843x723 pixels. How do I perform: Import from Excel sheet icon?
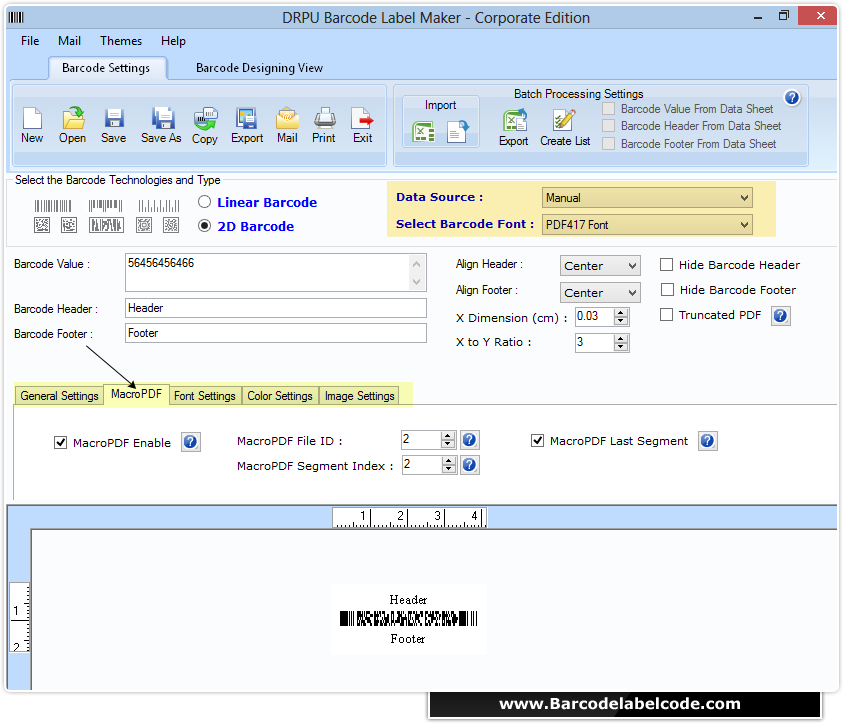click(423, 132)
